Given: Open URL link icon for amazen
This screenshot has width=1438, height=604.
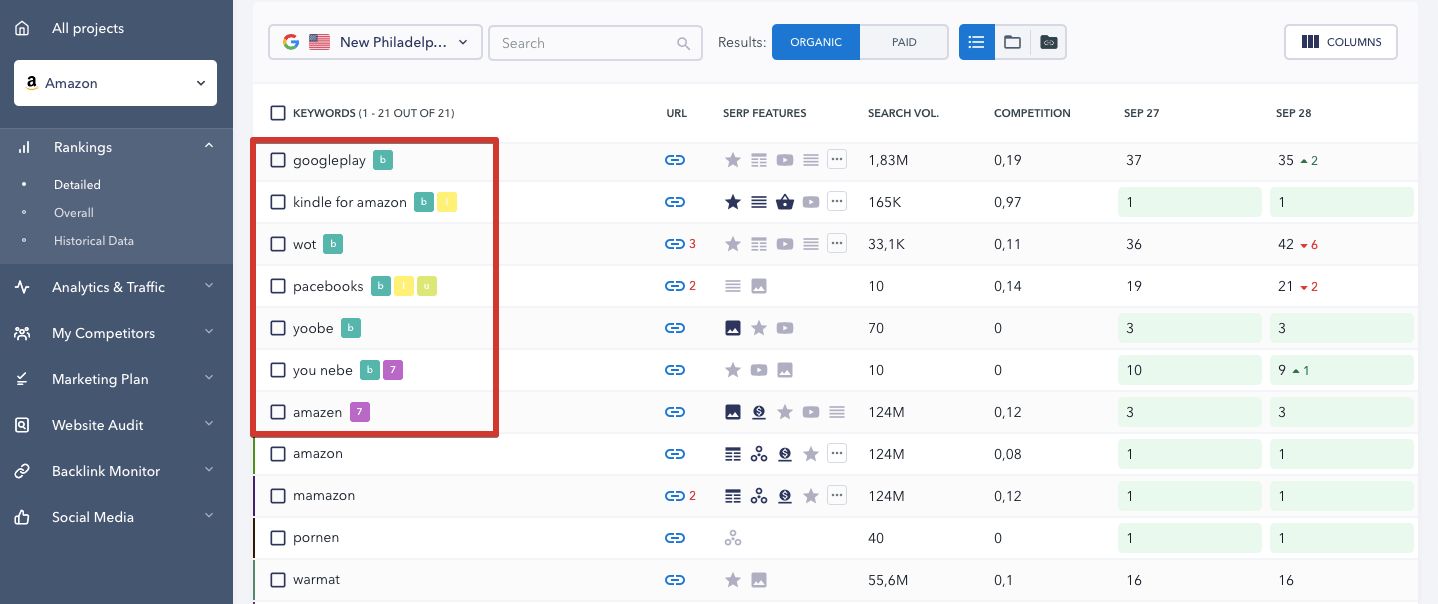Looking at the screenshot, I should [x=675, y=412].
